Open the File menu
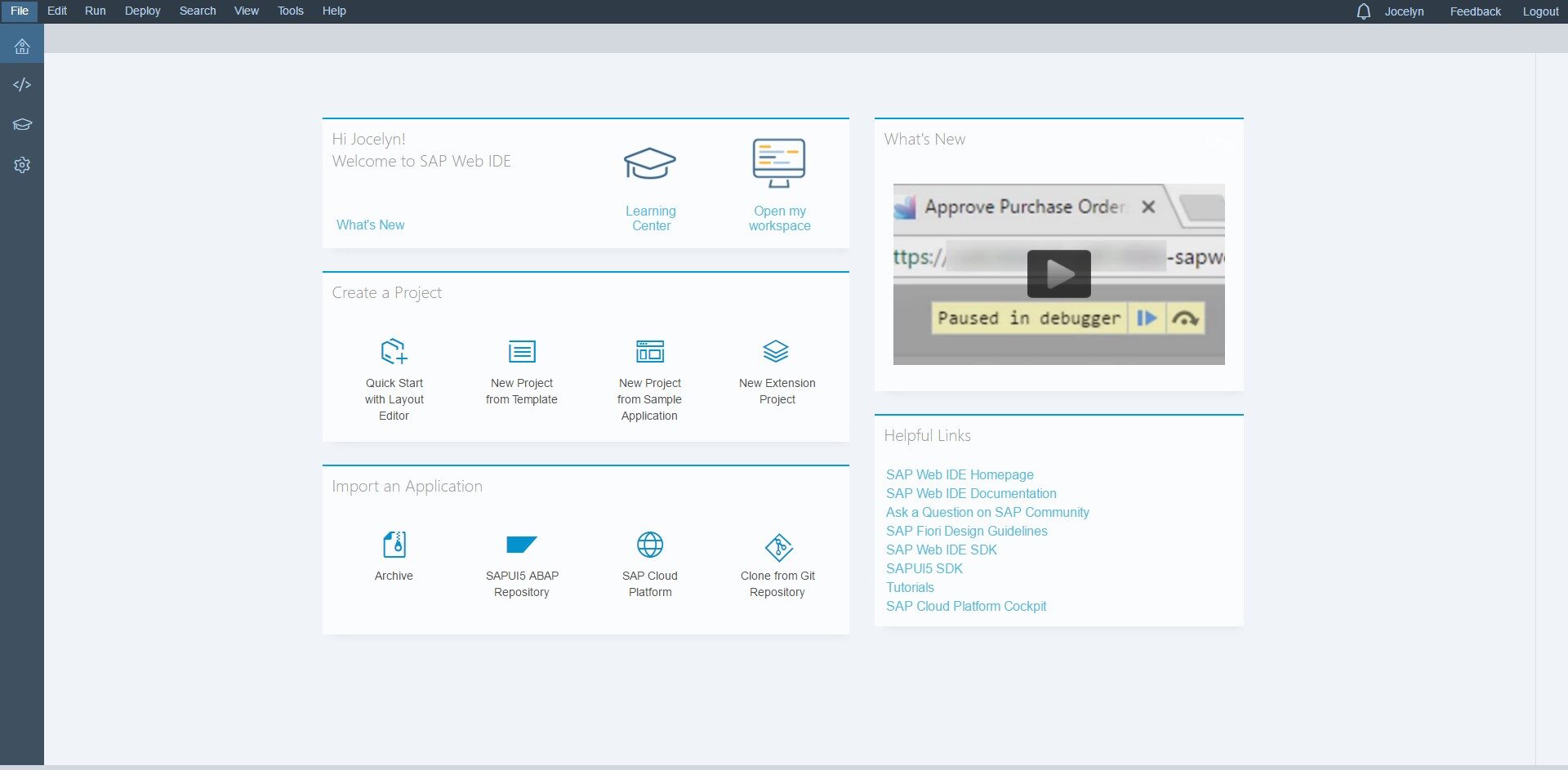 pyautogui.click(x=20, y=11)
